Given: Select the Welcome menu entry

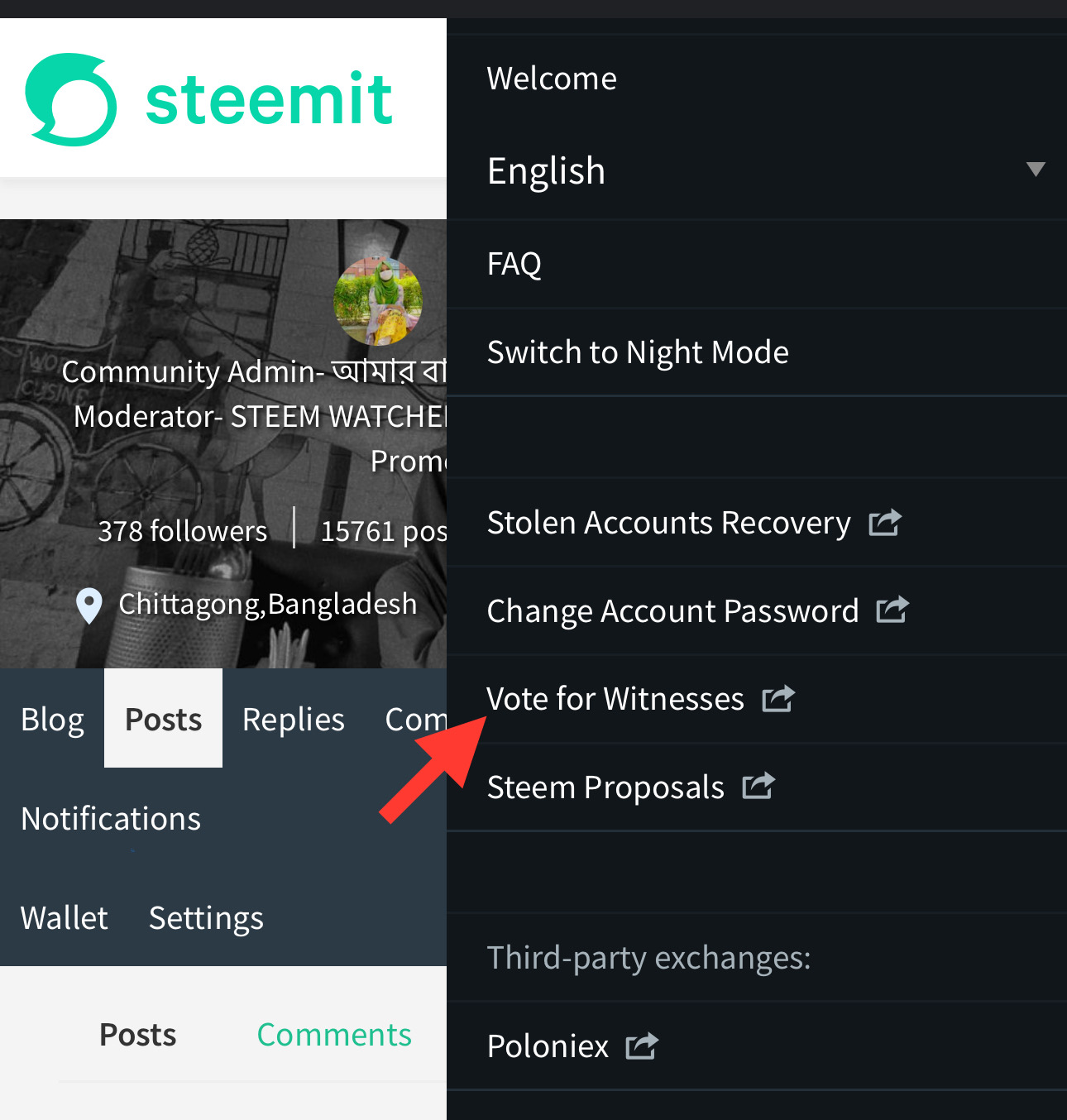Looking at the screenshot, I should 552,79.
